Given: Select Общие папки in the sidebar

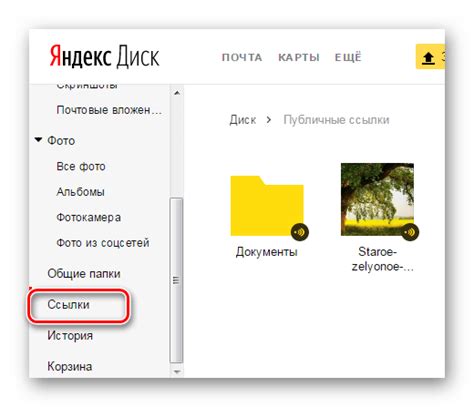Looking at the screenshot, I should [84, 274].
